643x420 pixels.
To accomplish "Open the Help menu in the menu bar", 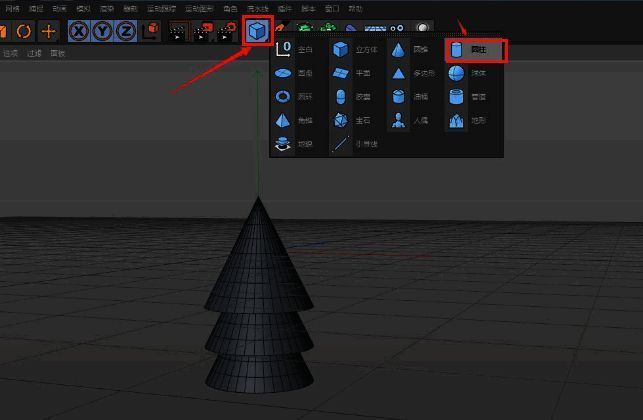I will coord(355,8).
